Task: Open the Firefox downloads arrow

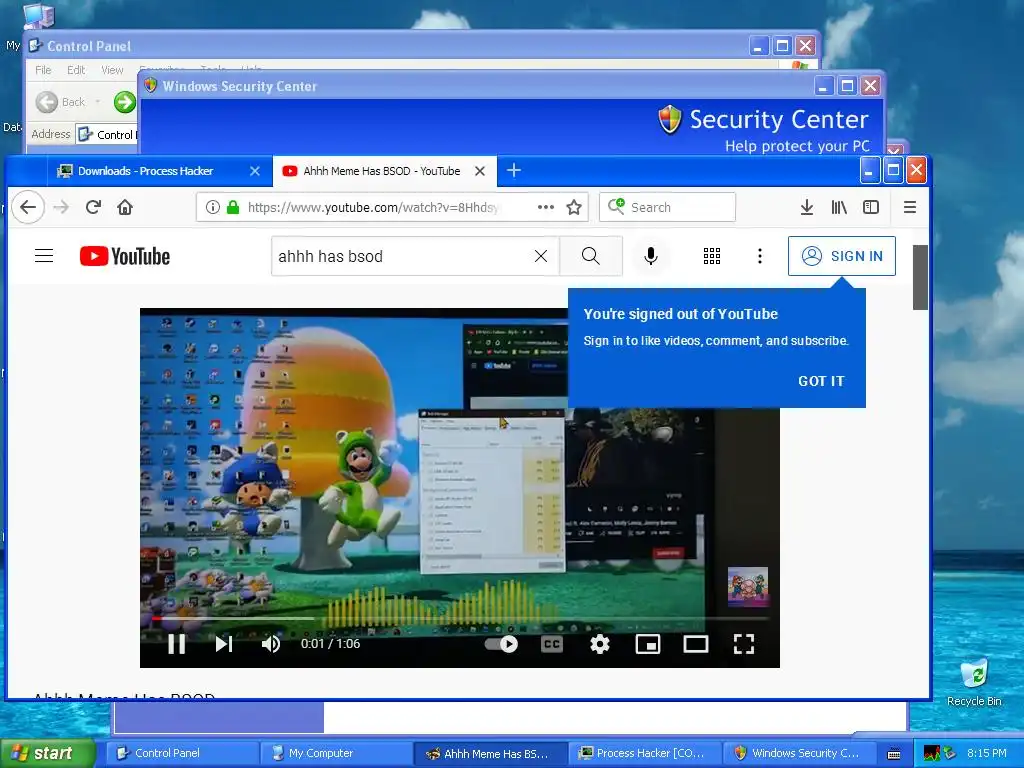Action: click(807, 207)
